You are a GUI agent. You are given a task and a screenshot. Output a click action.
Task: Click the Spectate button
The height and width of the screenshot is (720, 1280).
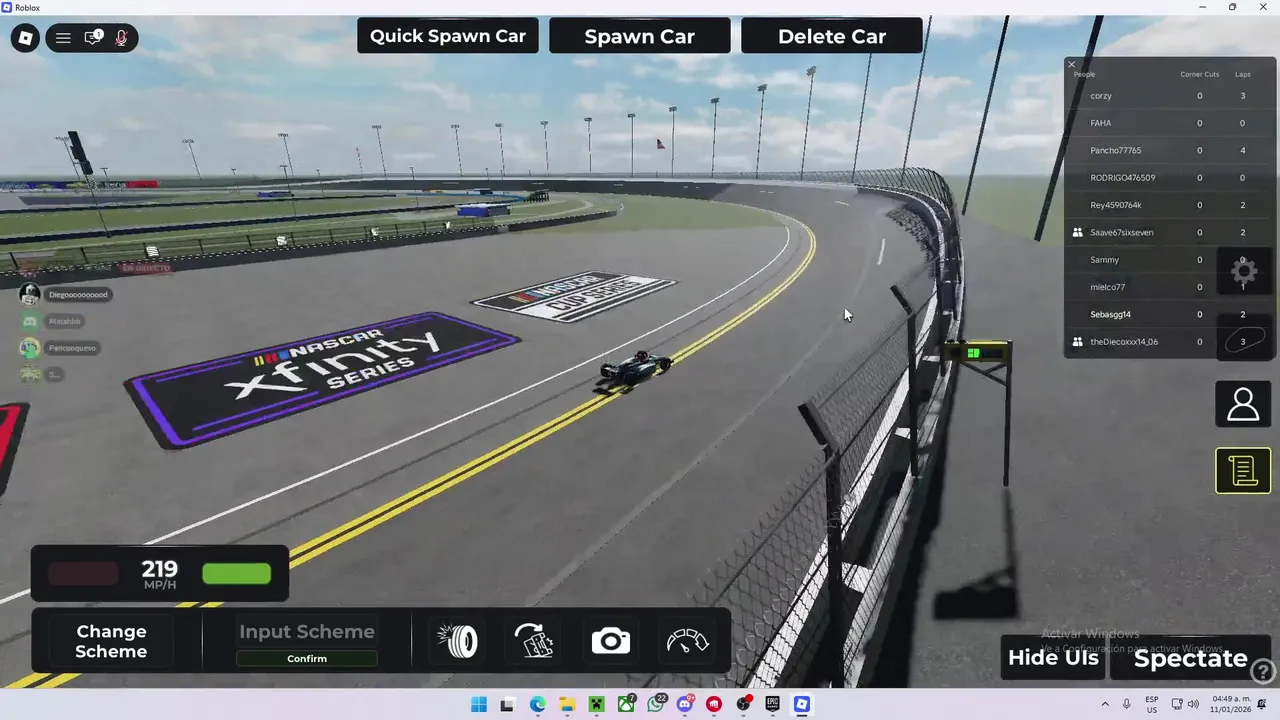[x=1190, y=658]
